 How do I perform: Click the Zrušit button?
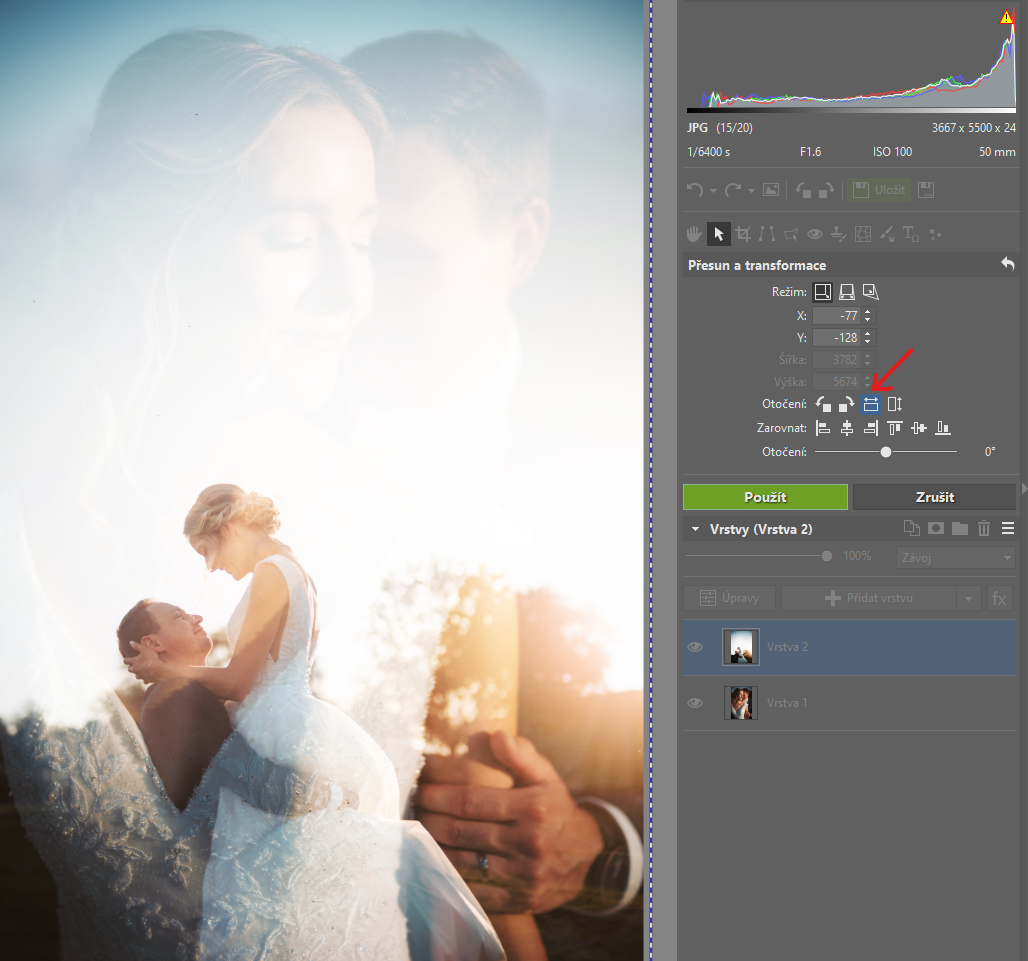tap(934, 497)
